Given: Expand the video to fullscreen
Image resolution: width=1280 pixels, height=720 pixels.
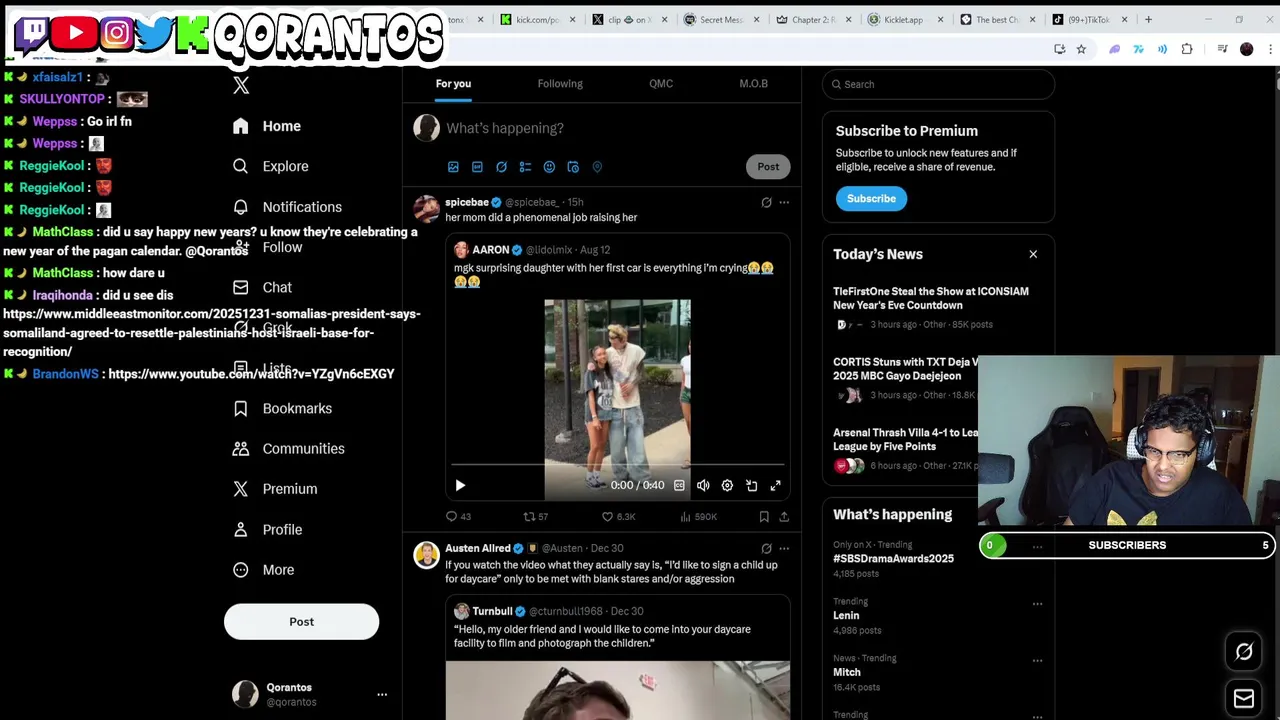Looking at the screenshot, I should [775, 485].
